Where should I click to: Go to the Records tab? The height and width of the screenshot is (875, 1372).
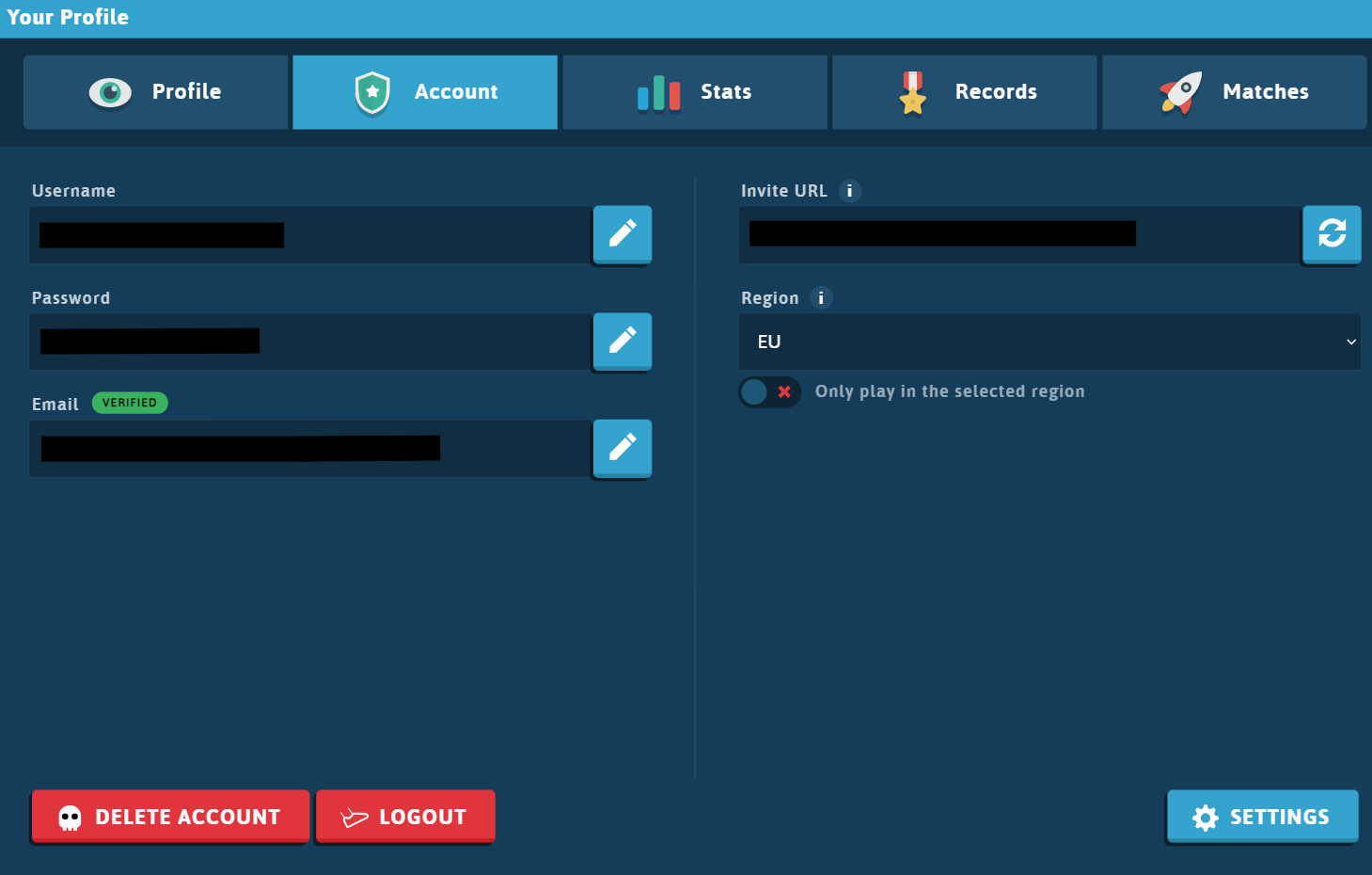point(965,92)
